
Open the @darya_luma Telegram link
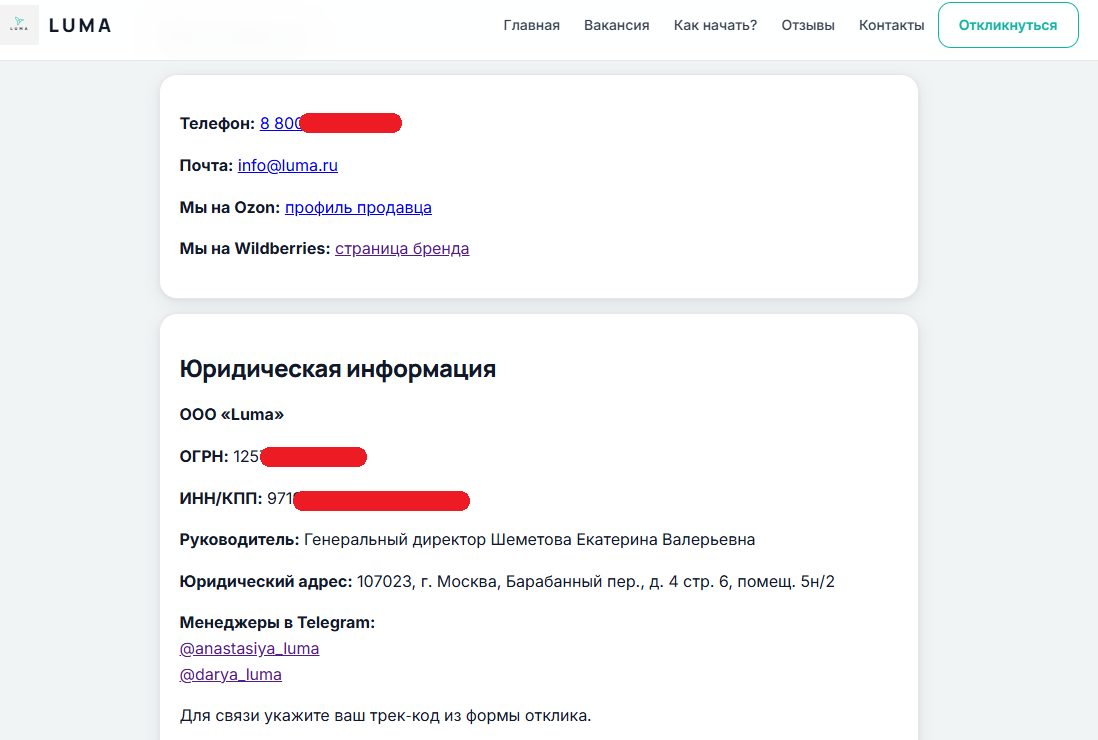tap(230, 674)
